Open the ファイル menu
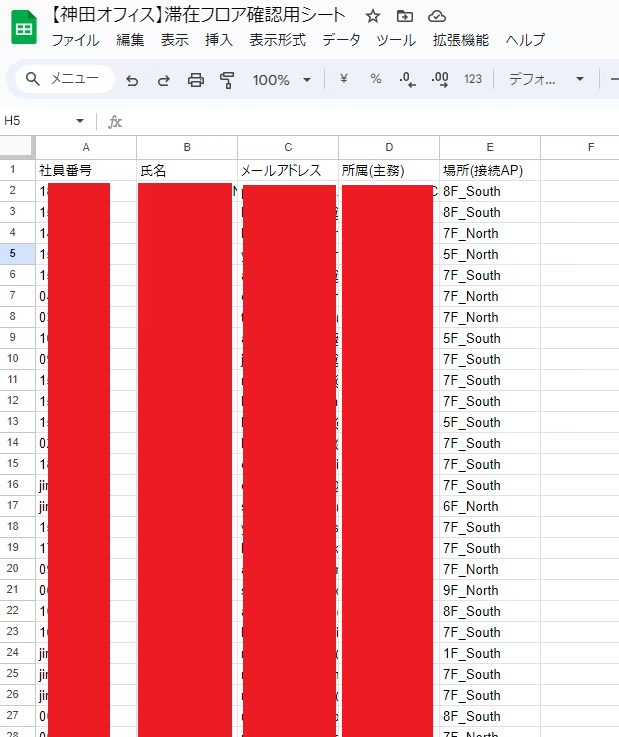The height and width of the screenshot is (737, 619). click(75, 40)
